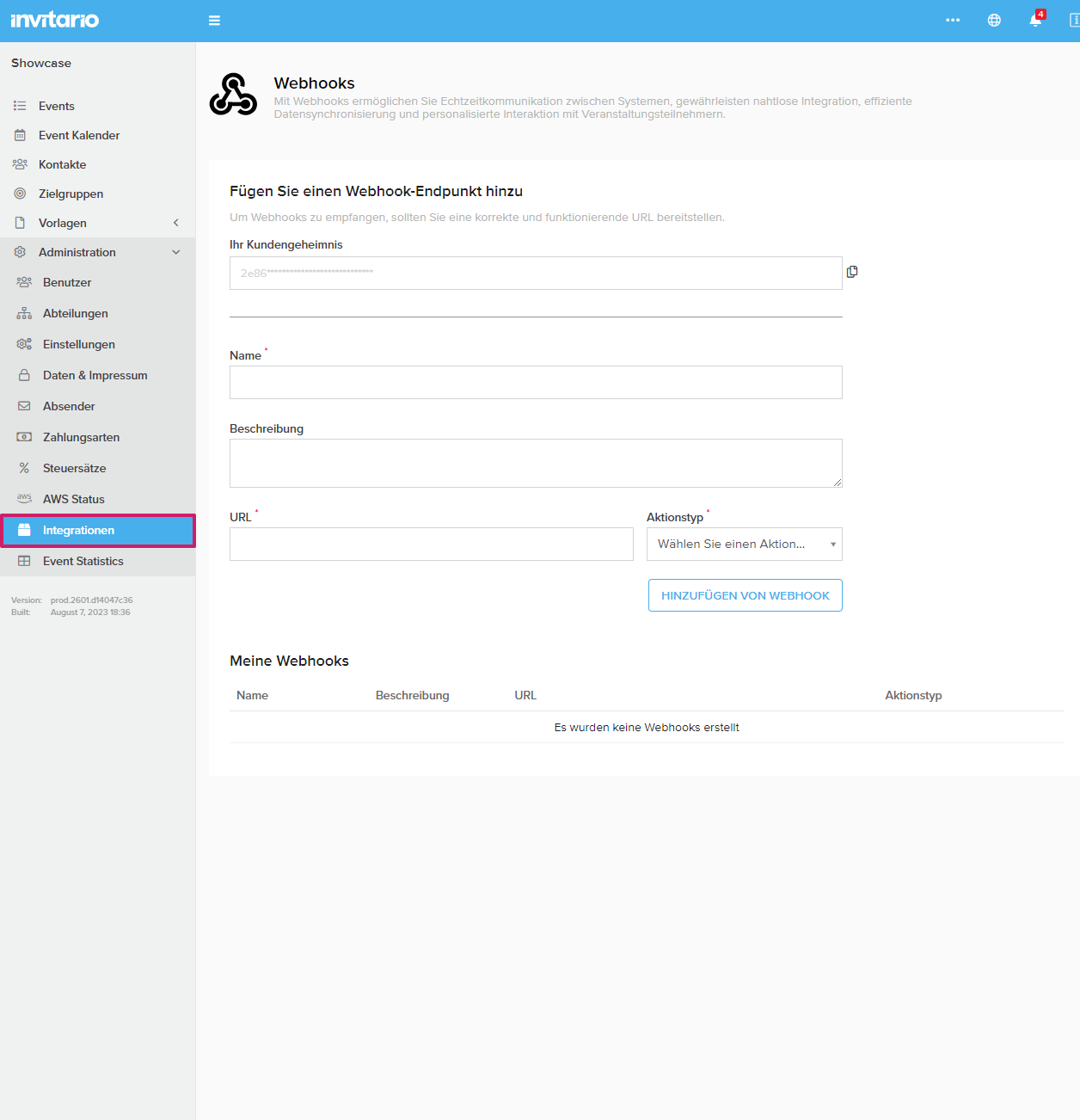
Task: Open the three-dots more options icon
Action: (953, 21)
